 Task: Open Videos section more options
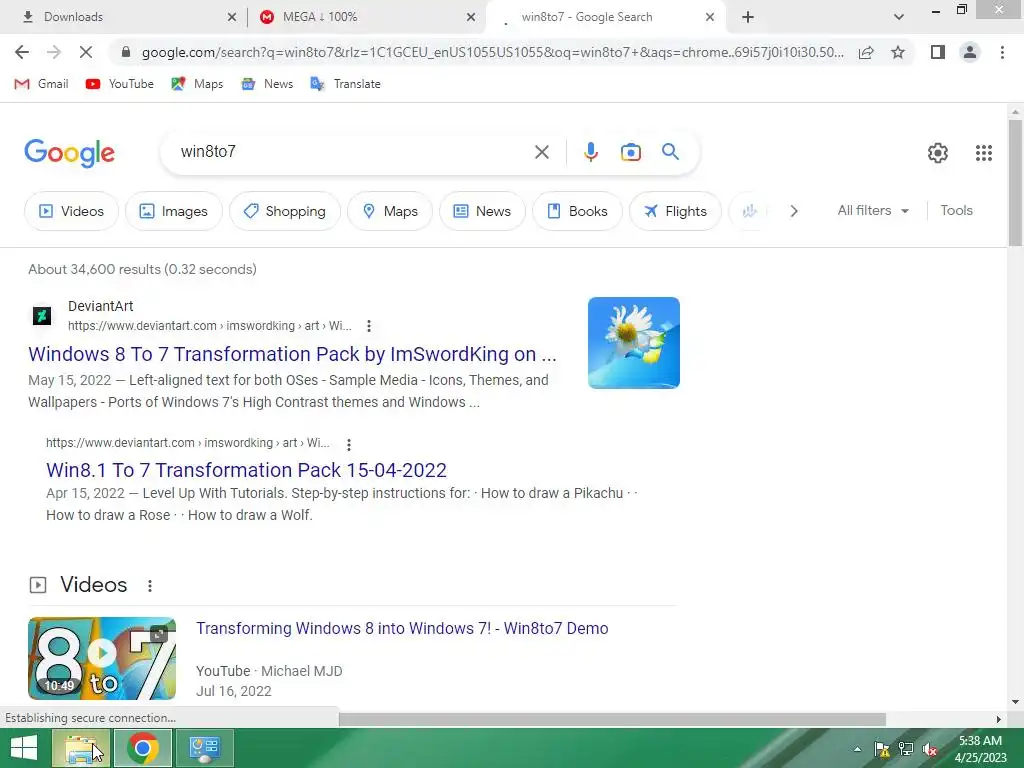coord(150,586)
